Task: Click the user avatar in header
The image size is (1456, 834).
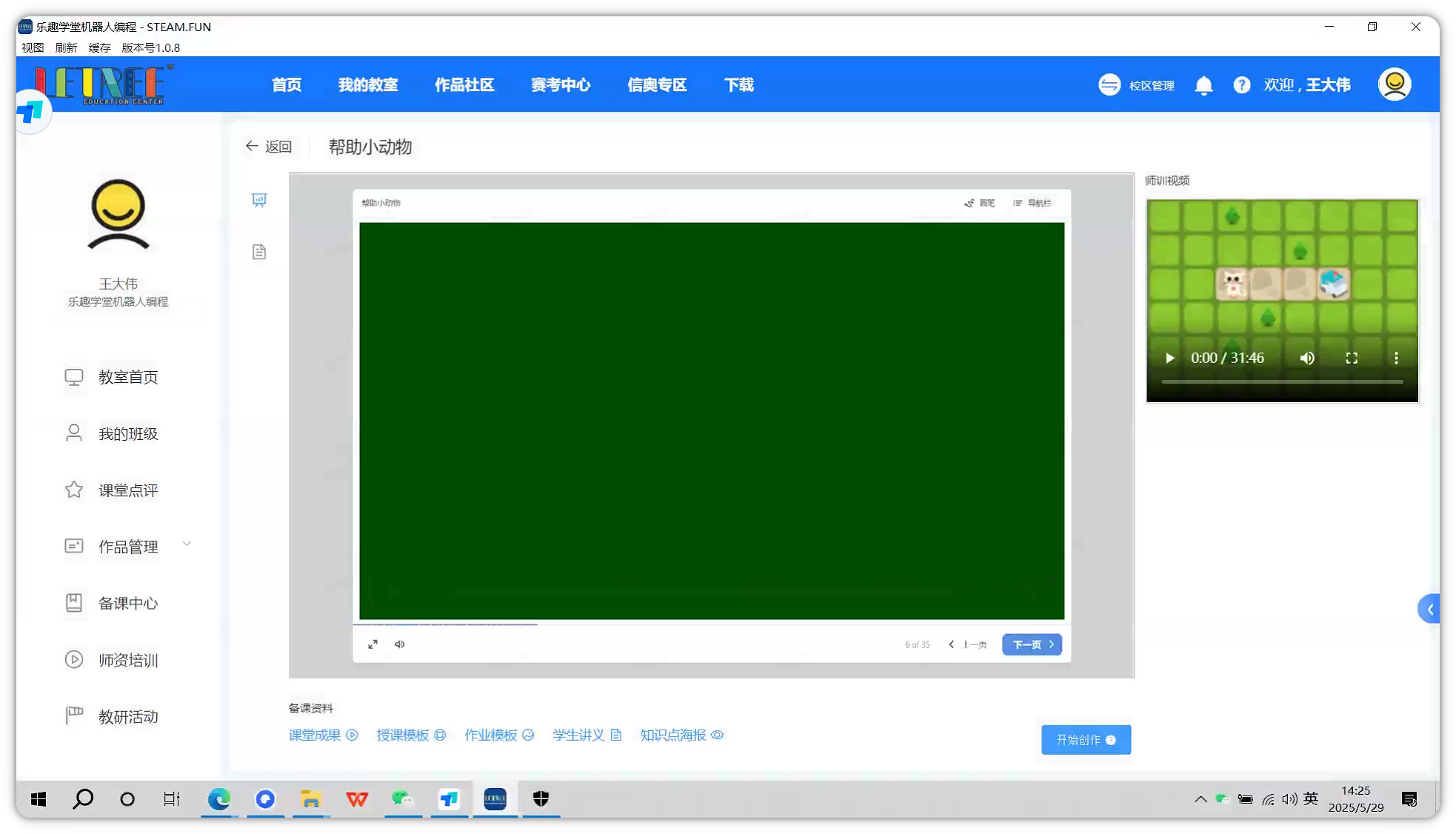Action: tap(1395, 84)
